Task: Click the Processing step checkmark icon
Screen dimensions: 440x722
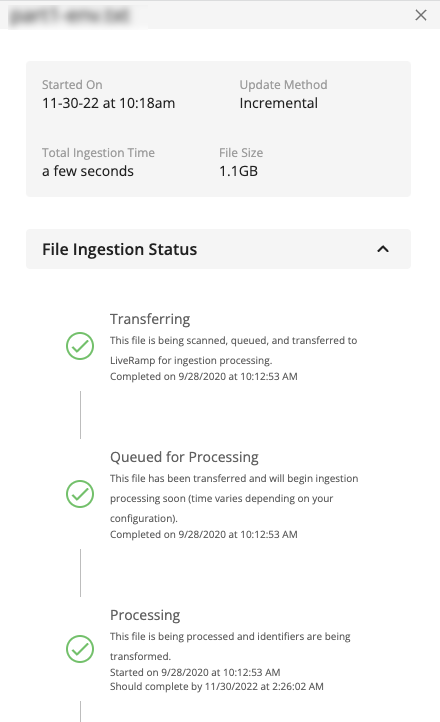Action: coord(80,649)
